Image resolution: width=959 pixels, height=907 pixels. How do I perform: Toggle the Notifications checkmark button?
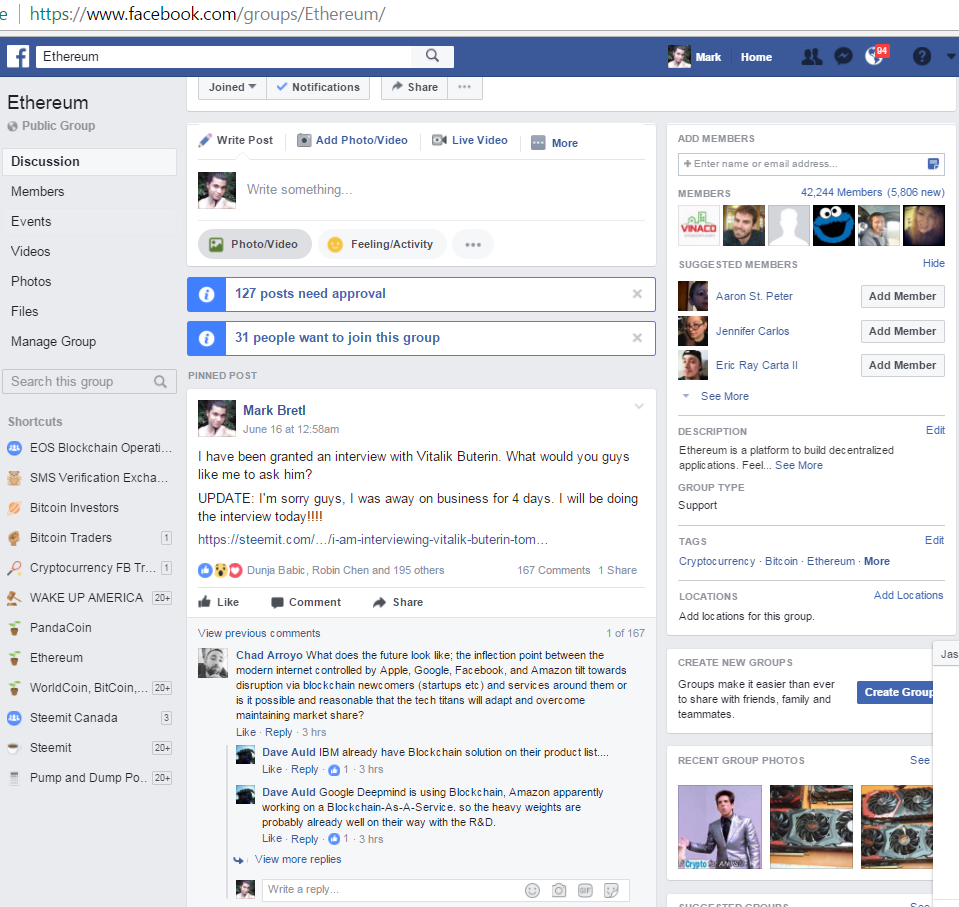[318, 87]
